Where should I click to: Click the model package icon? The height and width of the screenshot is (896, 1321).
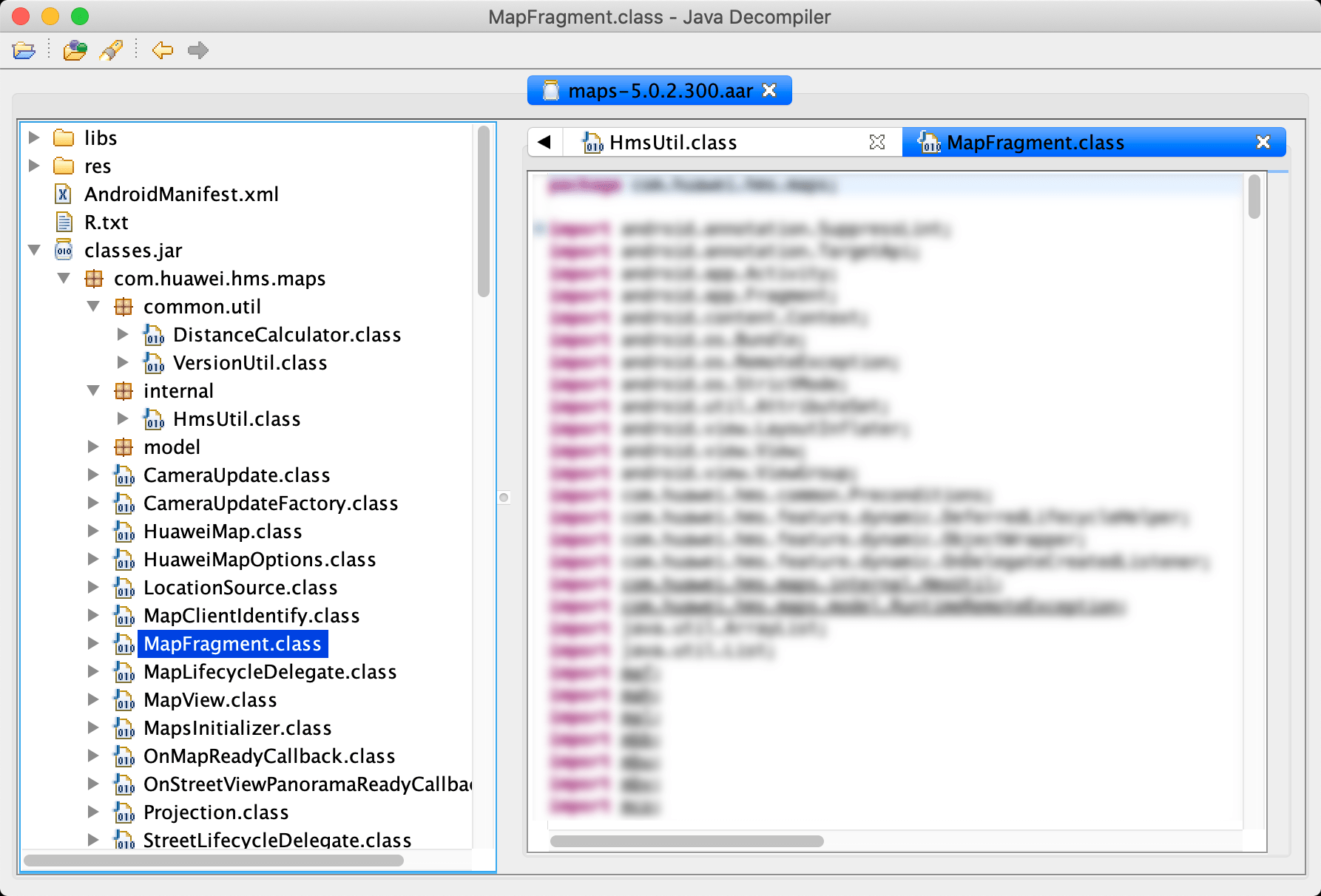tap(124, 447)
